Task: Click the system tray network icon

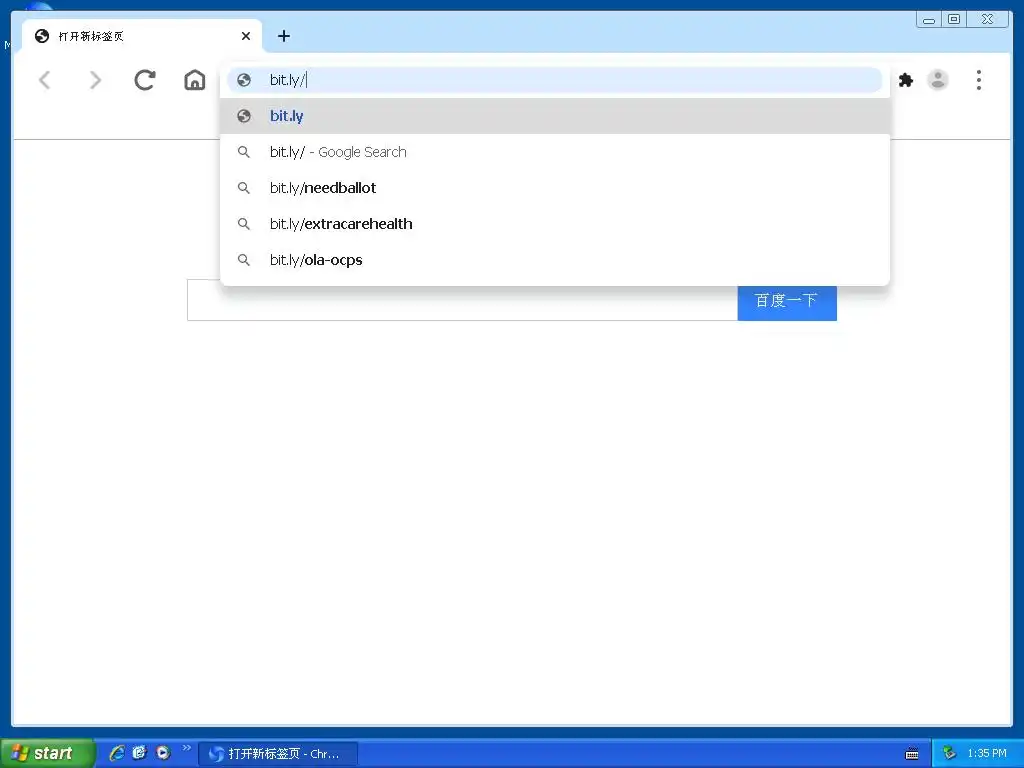Action: pos(950,753)
